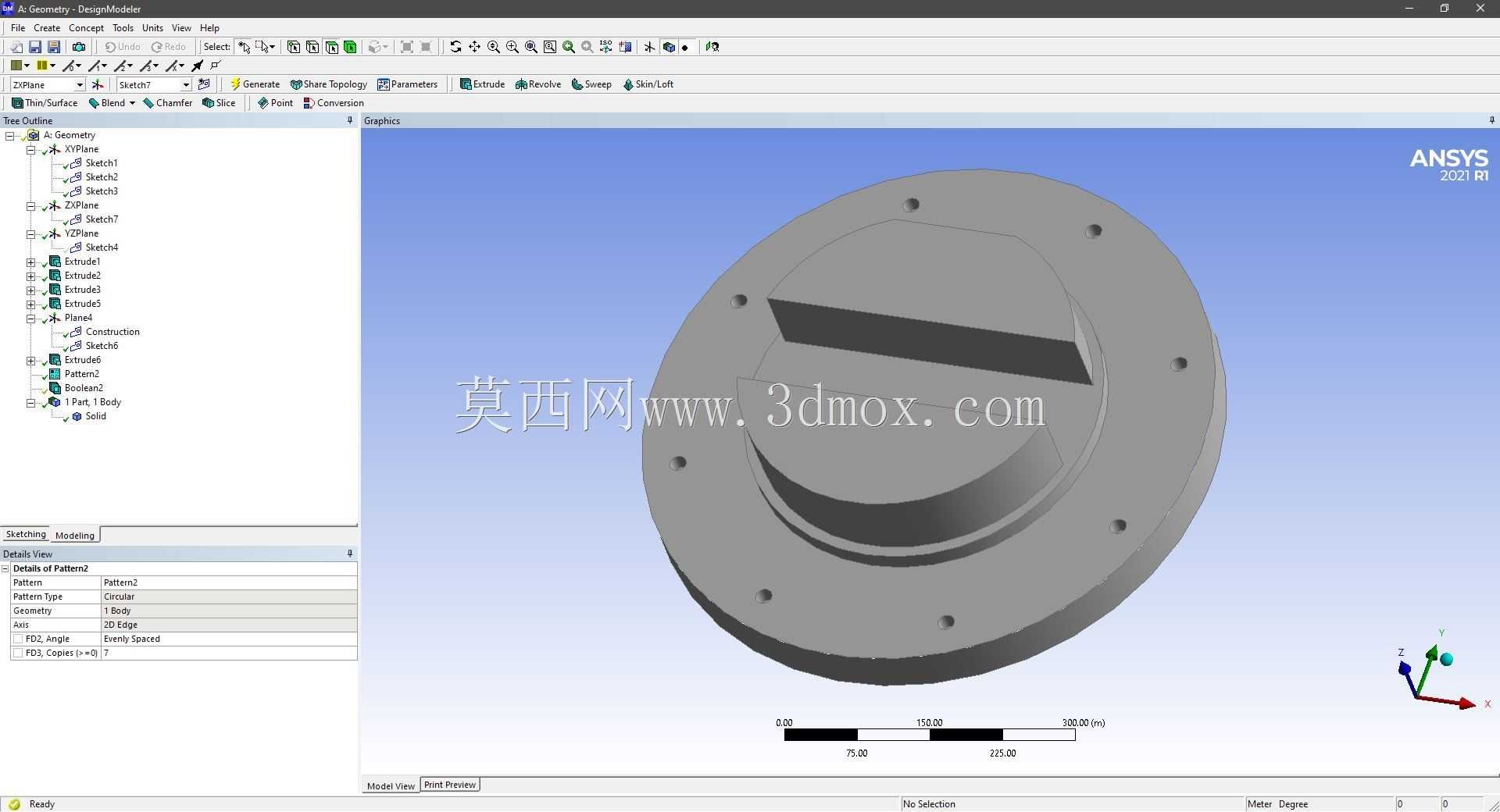
Task: Open the Tools menu
Action: (x=123, y=27)
